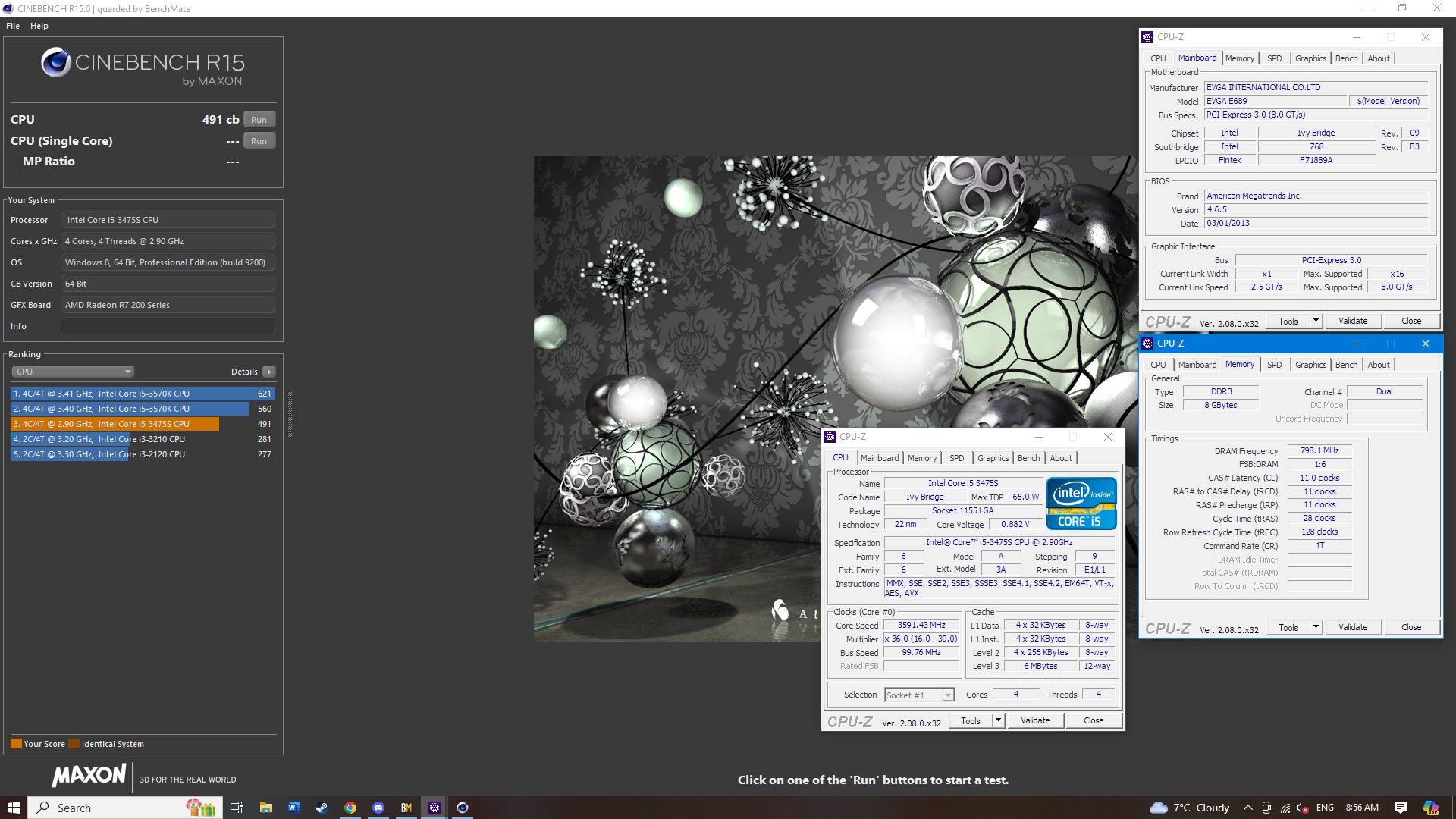1456x819 pixels.
Task: Open BenchMate from taskbar
Action: (x=406, y=808)
